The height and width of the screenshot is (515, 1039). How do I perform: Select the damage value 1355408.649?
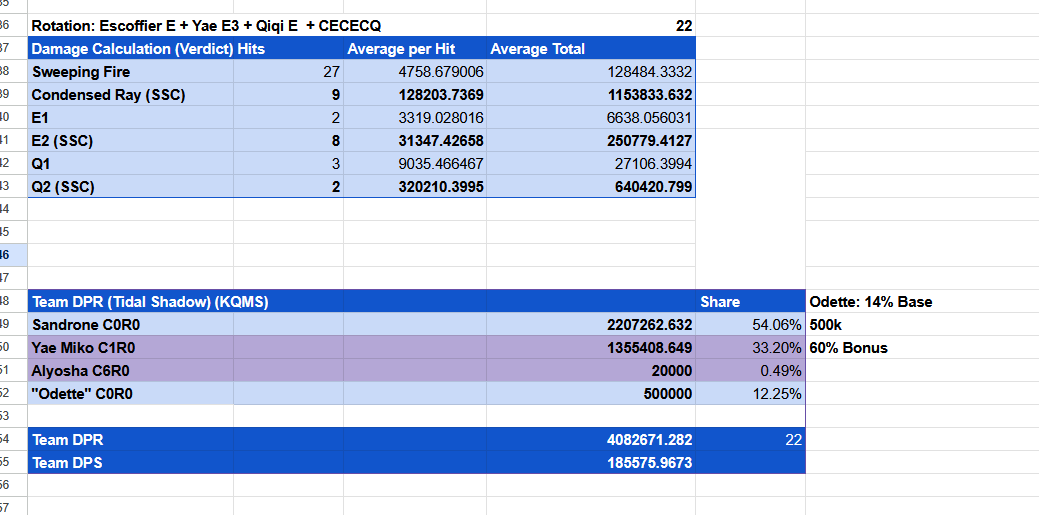590,347
